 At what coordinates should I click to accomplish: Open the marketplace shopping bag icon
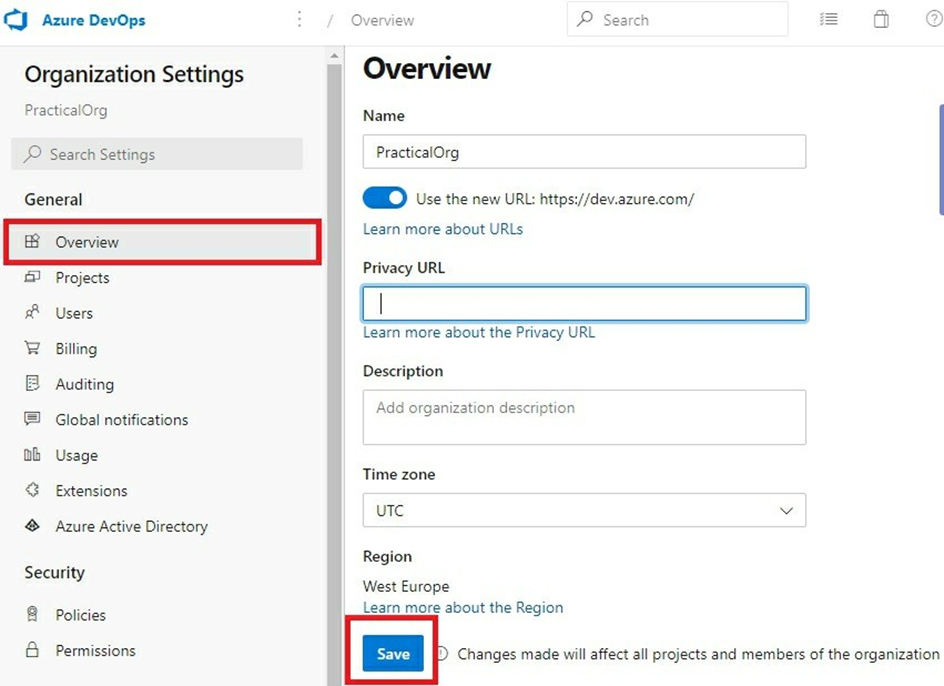(x=881, y=19)
